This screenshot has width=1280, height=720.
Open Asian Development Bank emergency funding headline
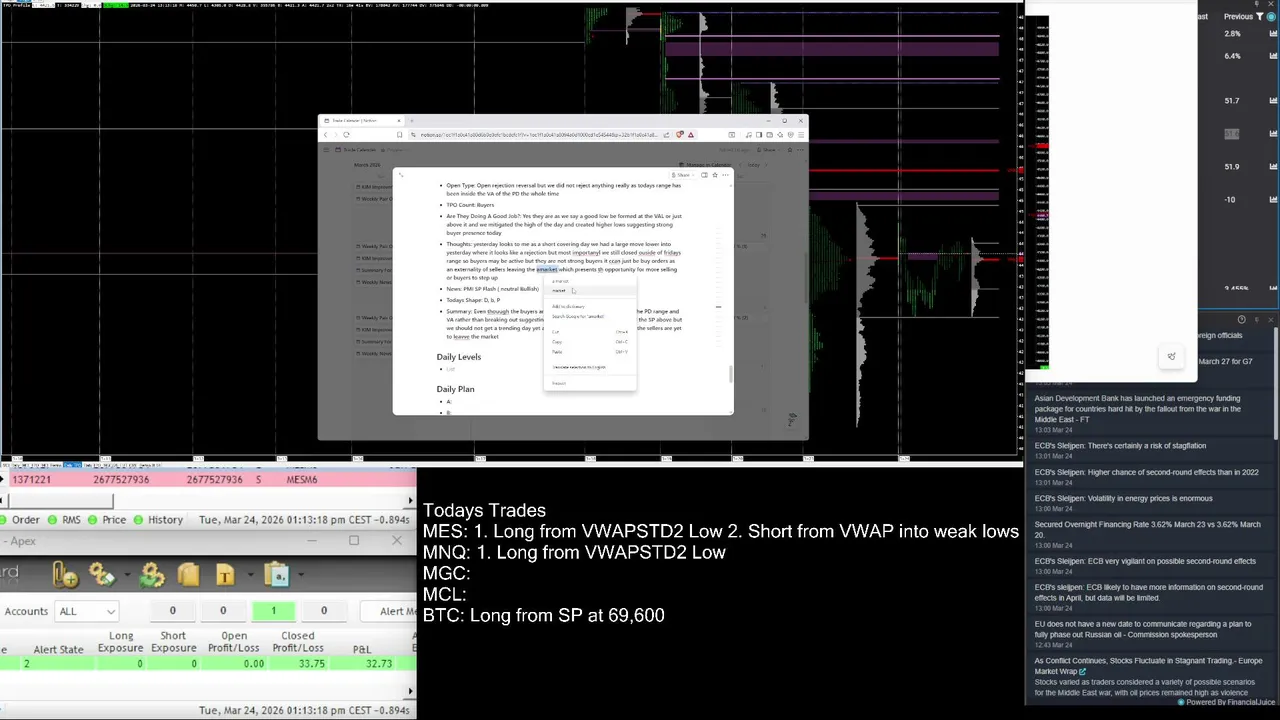1138,409
